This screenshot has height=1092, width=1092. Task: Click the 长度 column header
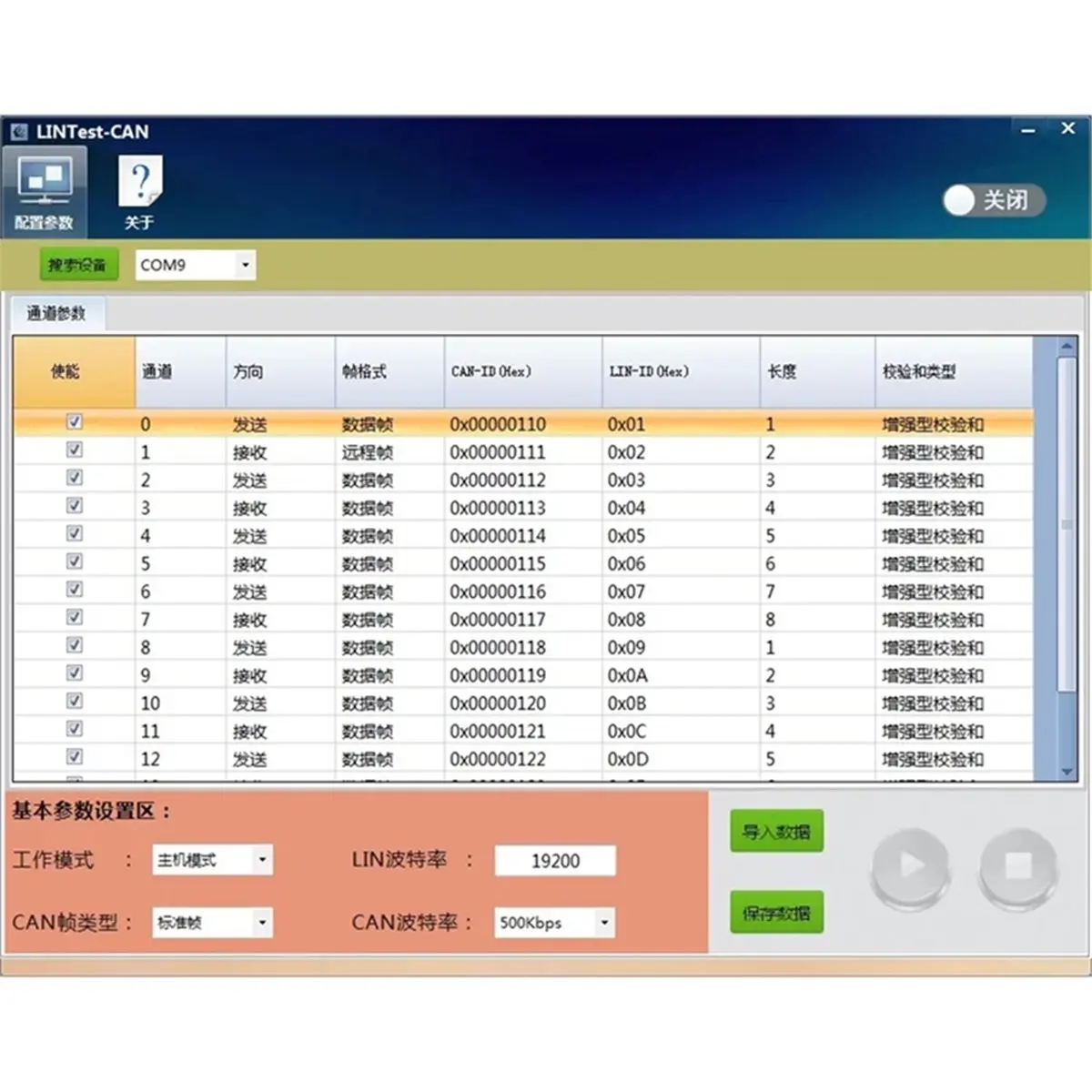point(817,371)
